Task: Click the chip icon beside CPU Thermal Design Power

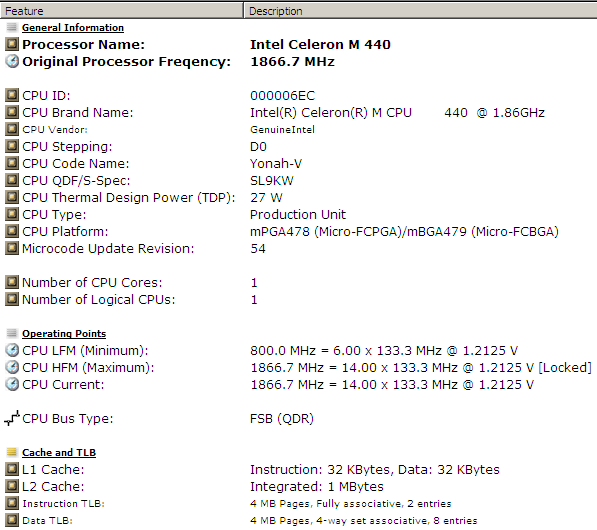Action: pos(12,197)
